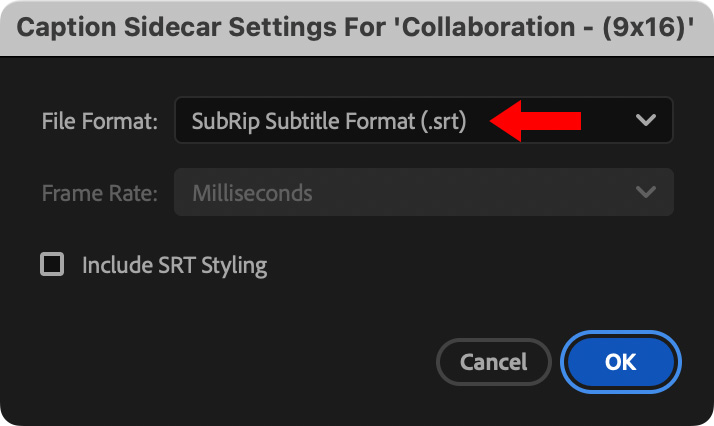Dismiss the dialog using Cancel
Viewport: 714px width, 426px height.
[494, 361]
